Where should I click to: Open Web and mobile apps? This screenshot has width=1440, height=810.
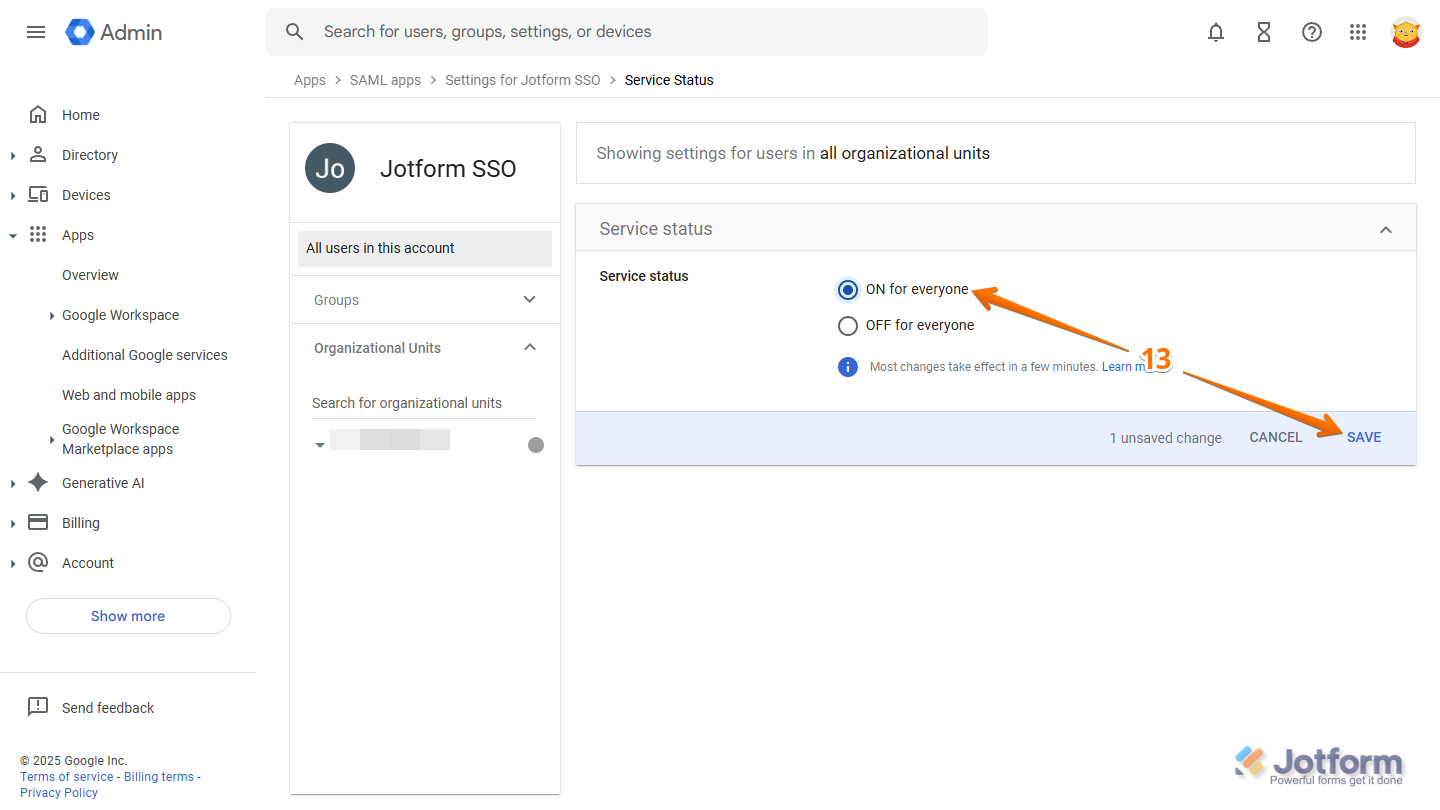(x=129, y=395)
